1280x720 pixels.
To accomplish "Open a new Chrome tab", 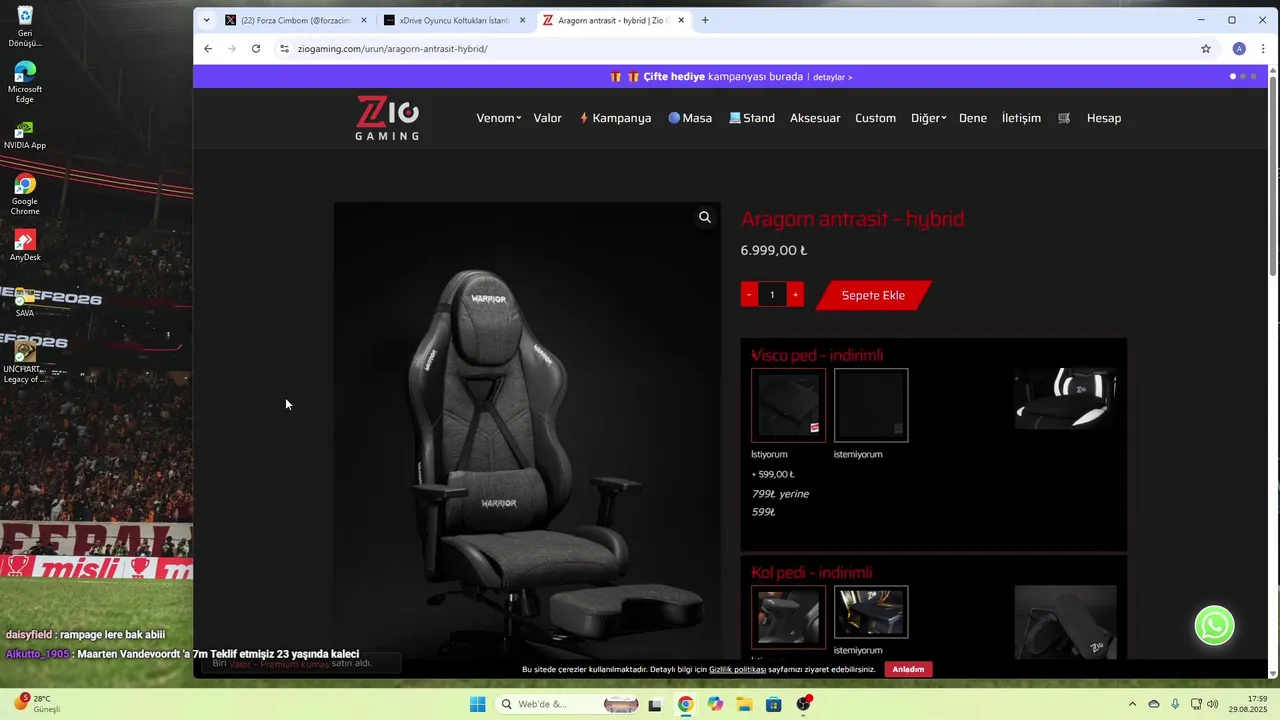I will pyautogui.click(x=705, y=20).
